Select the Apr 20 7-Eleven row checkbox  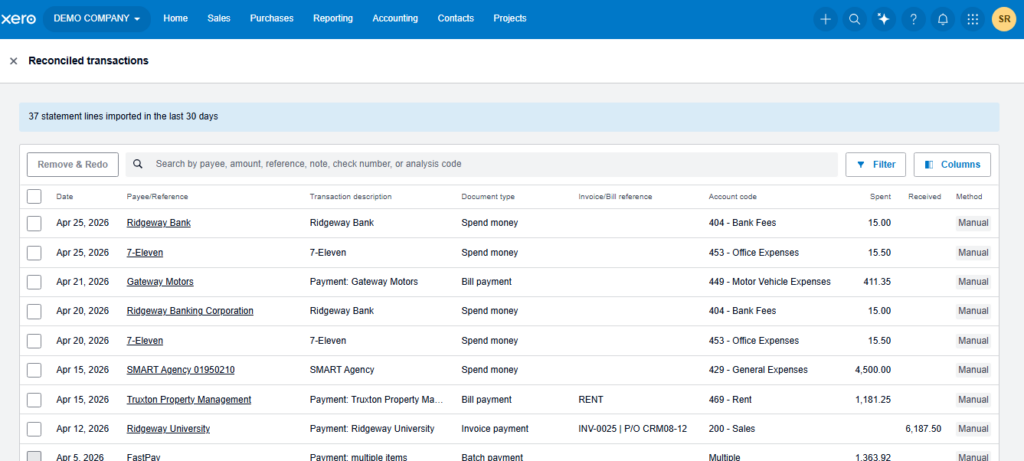click(x=34, y=341)
